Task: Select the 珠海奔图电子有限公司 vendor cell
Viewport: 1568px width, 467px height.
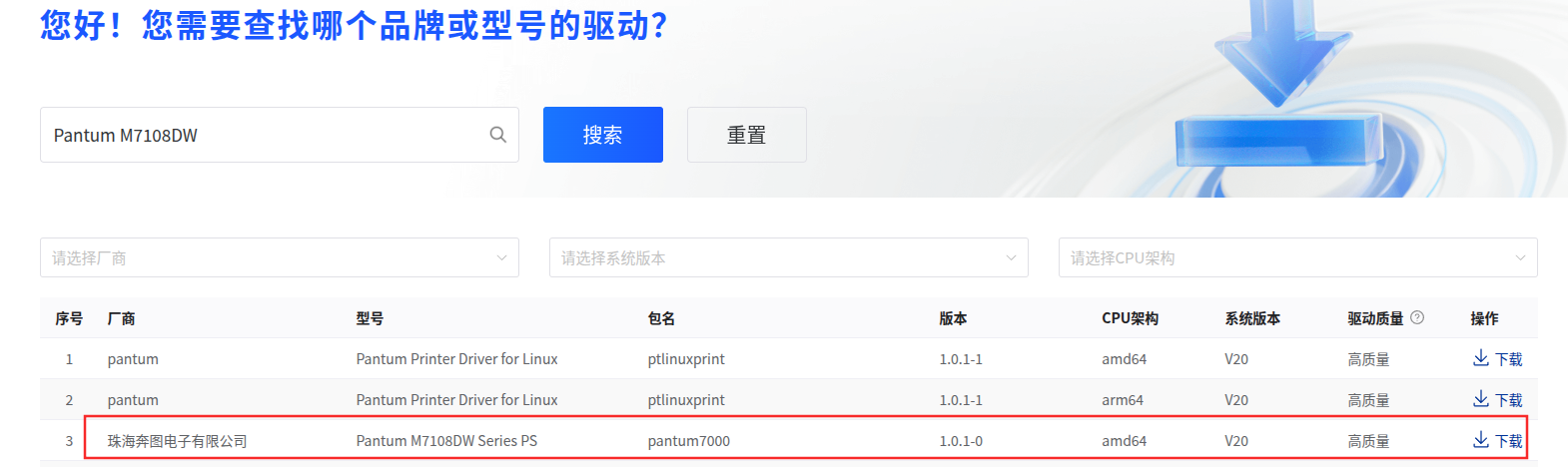Action: coord(177,440)
